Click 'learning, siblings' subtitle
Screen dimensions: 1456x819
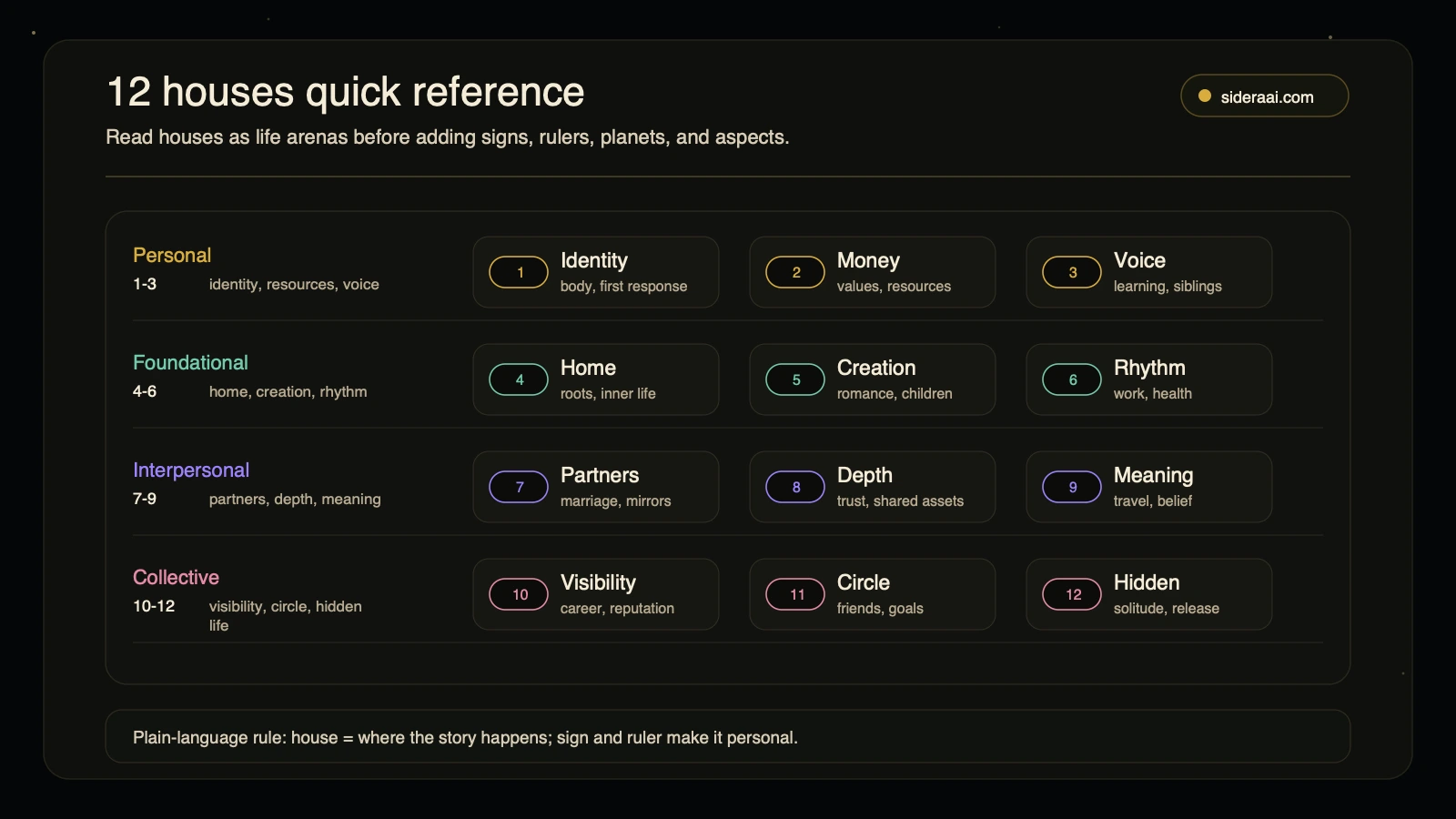(1168, 286)
